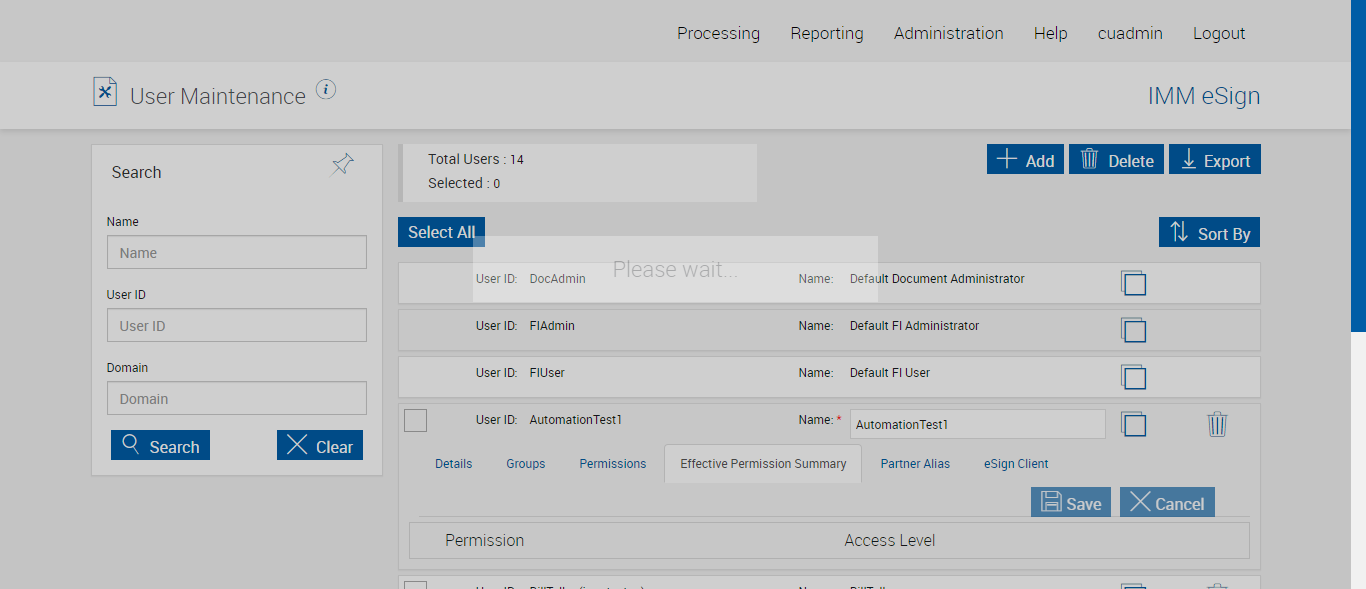Open the Processing menu

[718, 33]
